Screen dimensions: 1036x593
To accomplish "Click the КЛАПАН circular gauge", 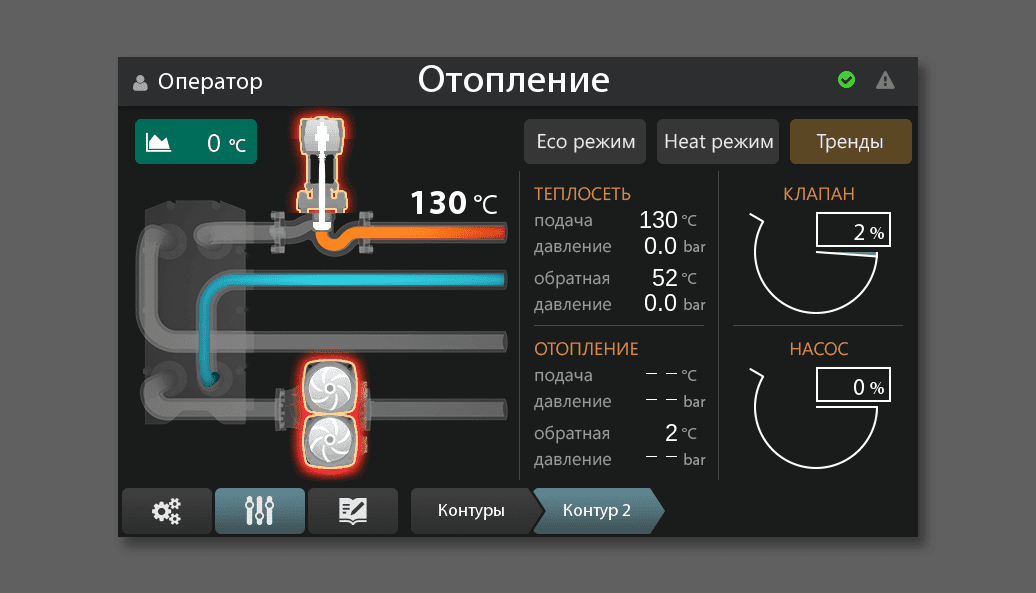I will [x=816, y=264].
